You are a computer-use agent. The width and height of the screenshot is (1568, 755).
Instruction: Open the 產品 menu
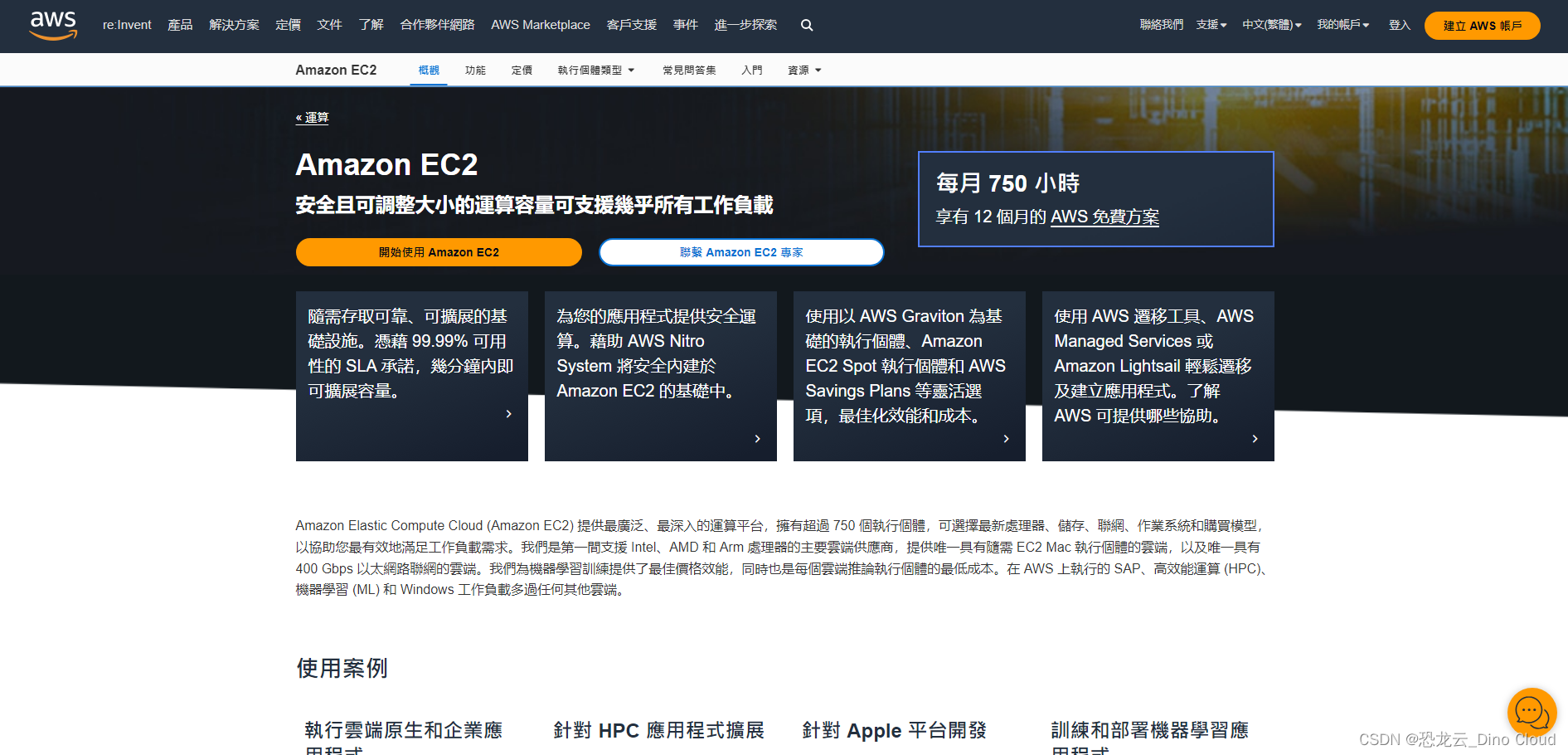pyautogui.click(x=180, y=25)
